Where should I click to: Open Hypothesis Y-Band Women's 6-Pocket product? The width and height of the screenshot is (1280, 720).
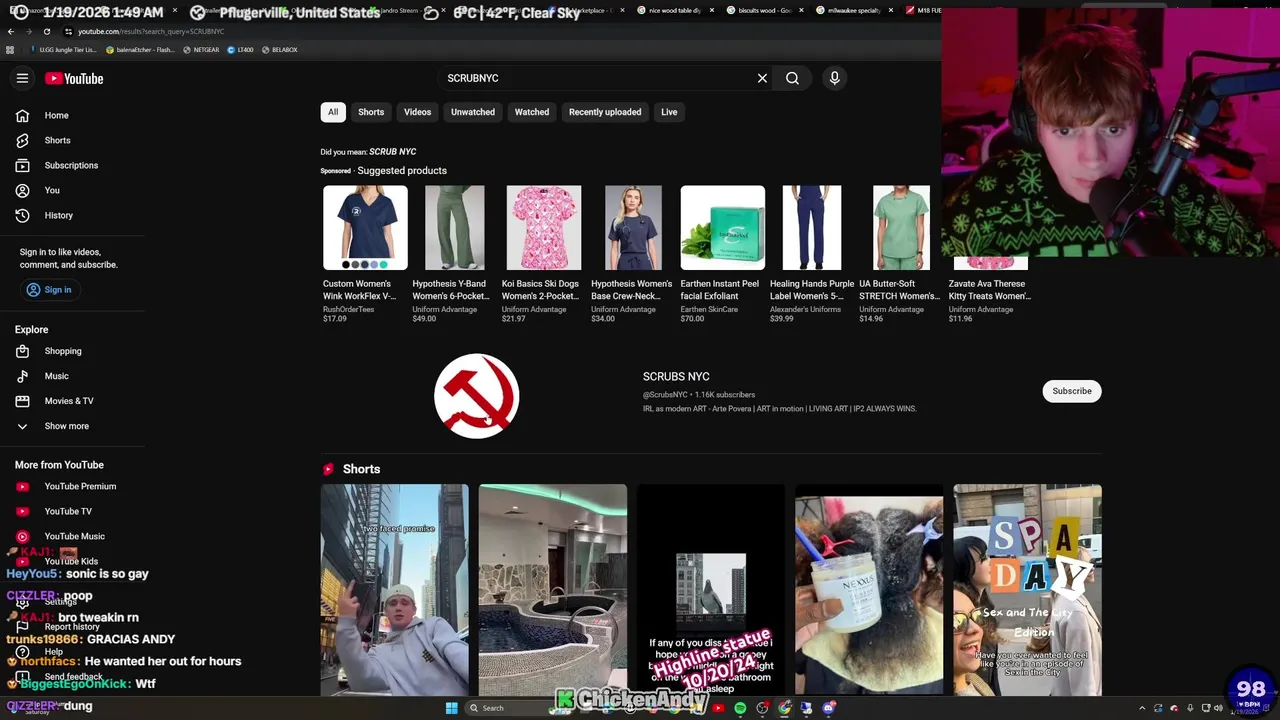click(453, 254)
